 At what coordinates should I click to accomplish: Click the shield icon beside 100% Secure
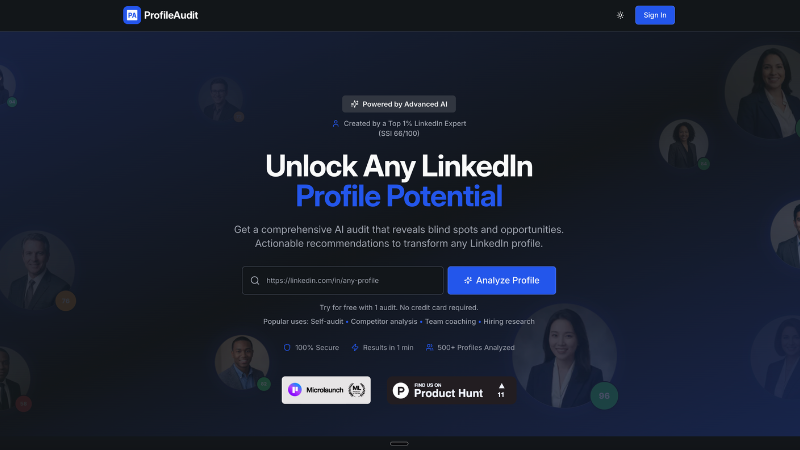287,347
